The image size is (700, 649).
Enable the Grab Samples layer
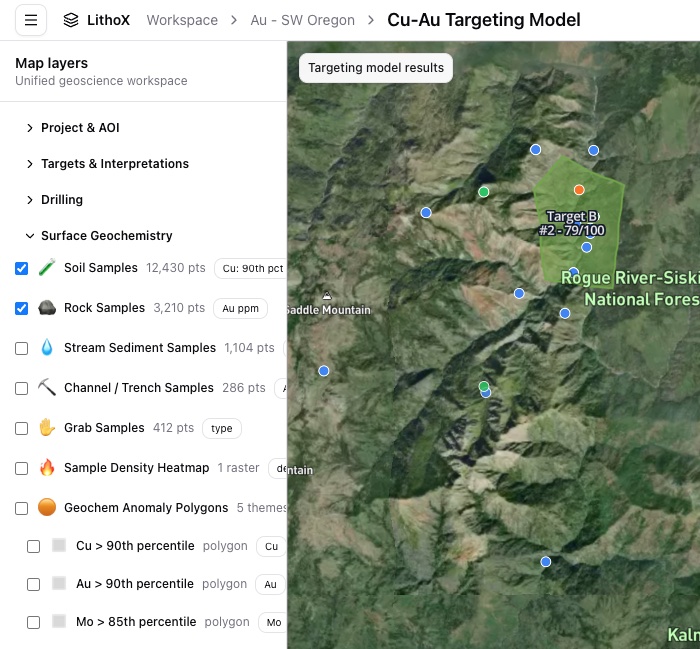tap(21, 428)
